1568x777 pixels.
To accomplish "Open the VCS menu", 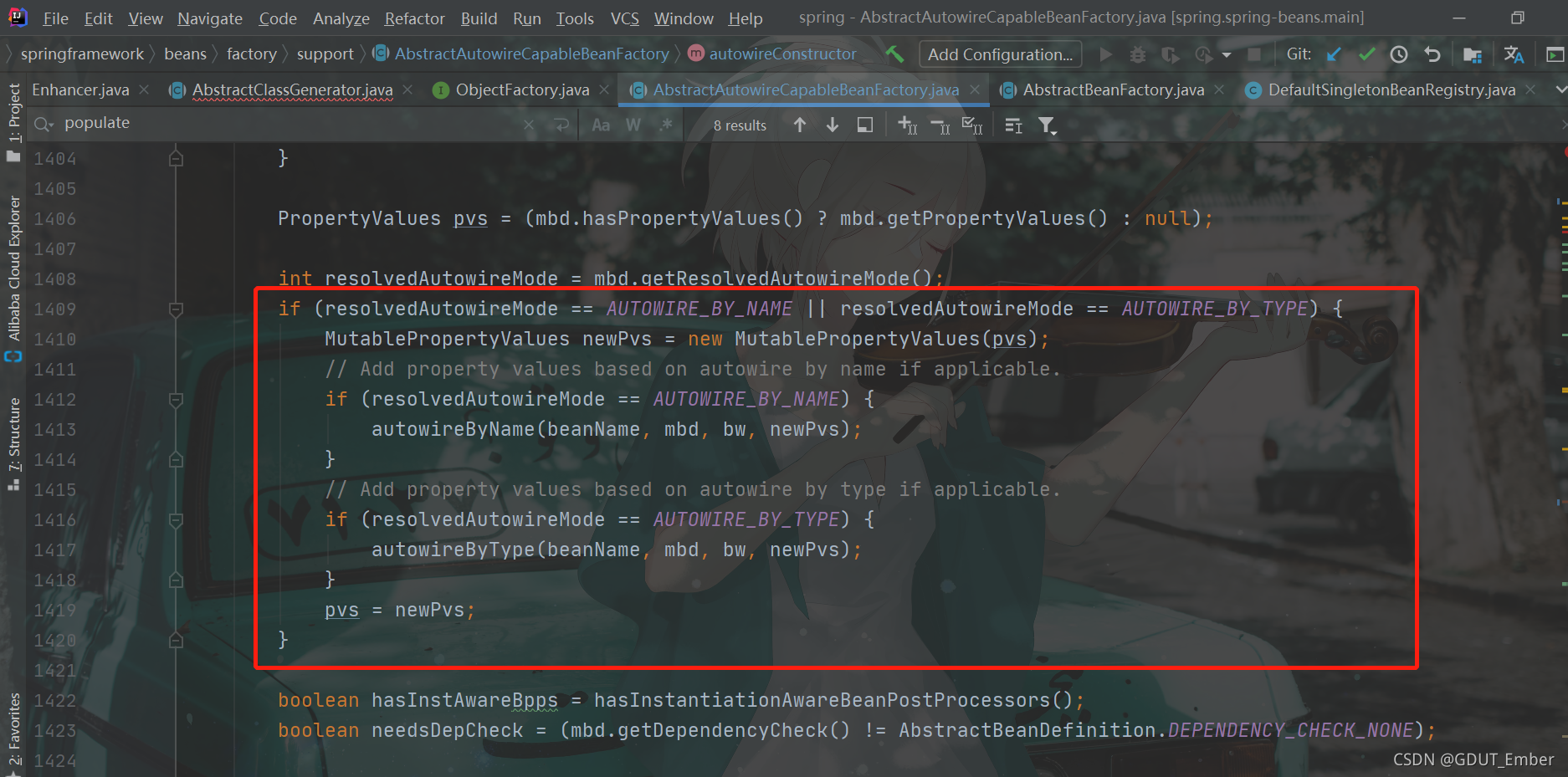I will pyautogui.click(x=624, y=18).
